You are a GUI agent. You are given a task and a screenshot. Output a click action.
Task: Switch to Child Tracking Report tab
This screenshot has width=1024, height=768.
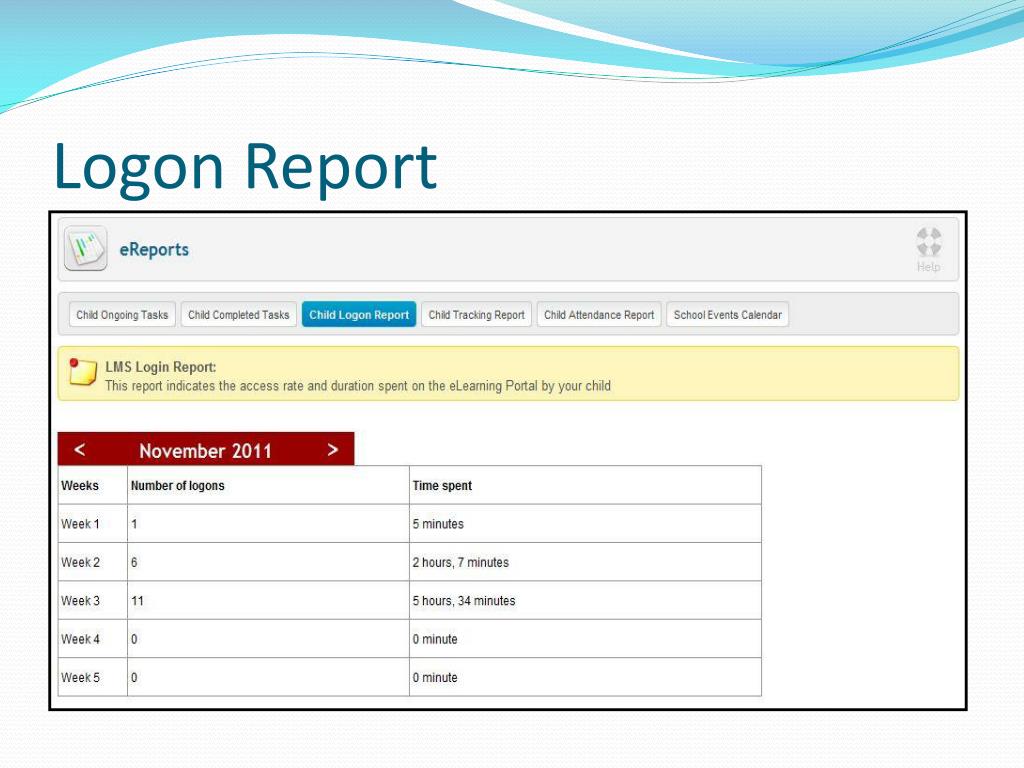[x=477, y=315]
